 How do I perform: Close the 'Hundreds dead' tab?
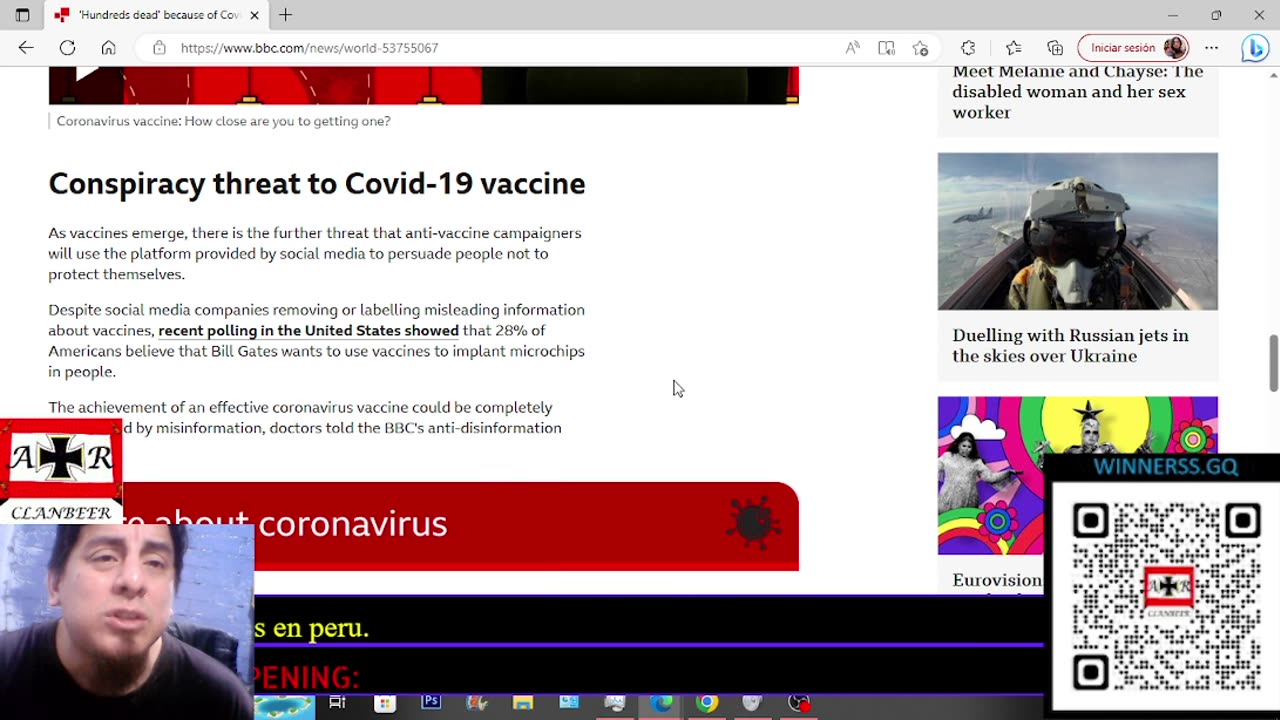pyautogui.click(x=254, y=15)
